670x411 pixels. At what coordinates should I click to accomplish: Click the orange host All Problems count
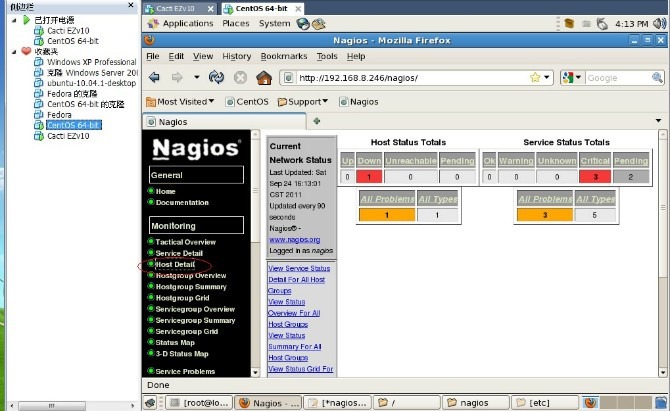387,215
